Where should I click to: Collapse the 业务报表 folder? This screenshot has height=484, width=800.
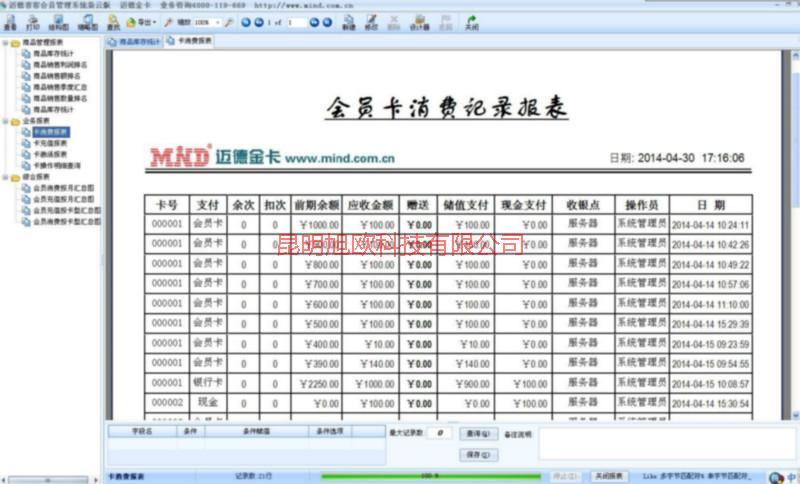pos(5,121)
